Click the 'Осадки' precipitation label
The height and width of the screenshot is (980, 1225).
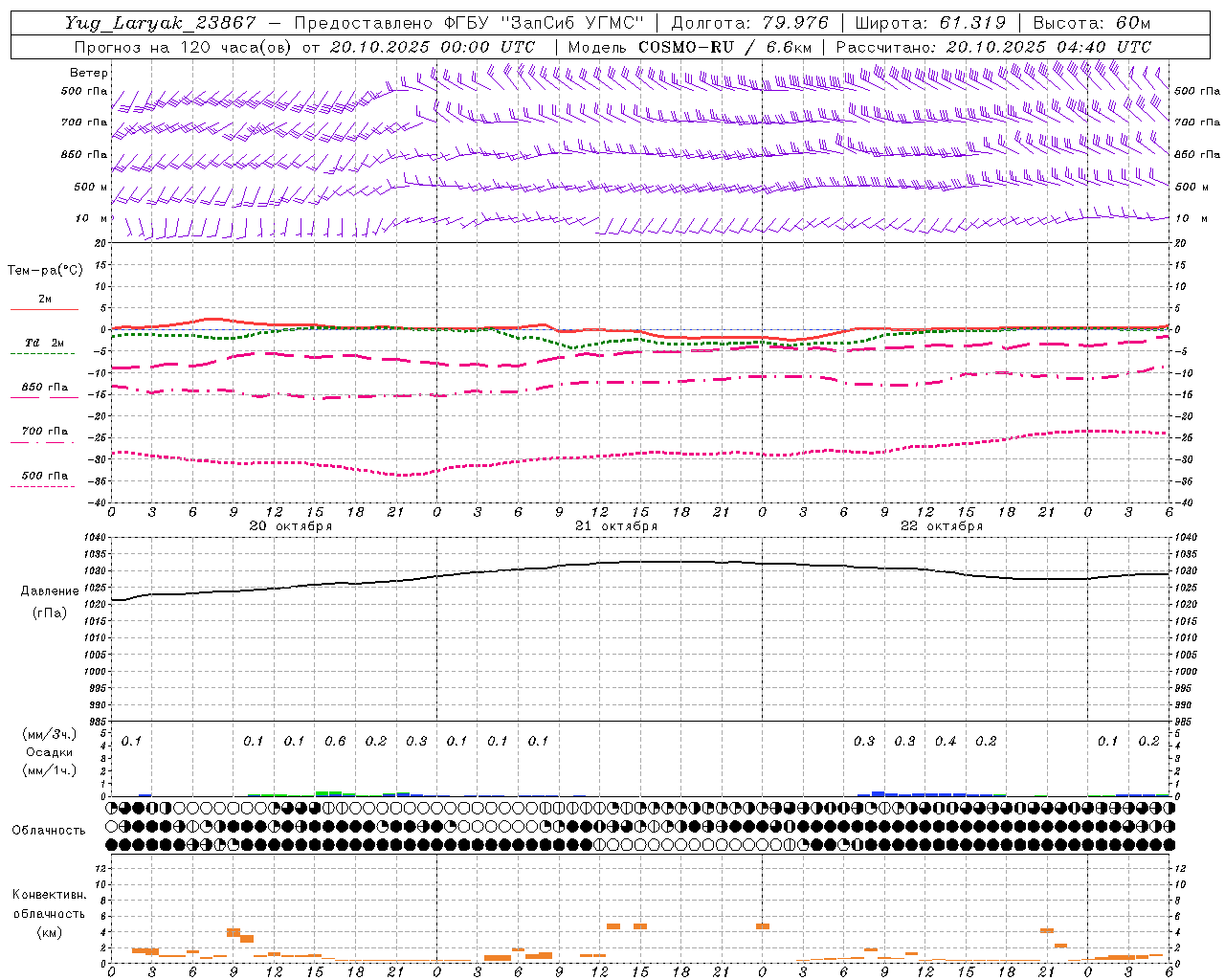pos(50,752)
